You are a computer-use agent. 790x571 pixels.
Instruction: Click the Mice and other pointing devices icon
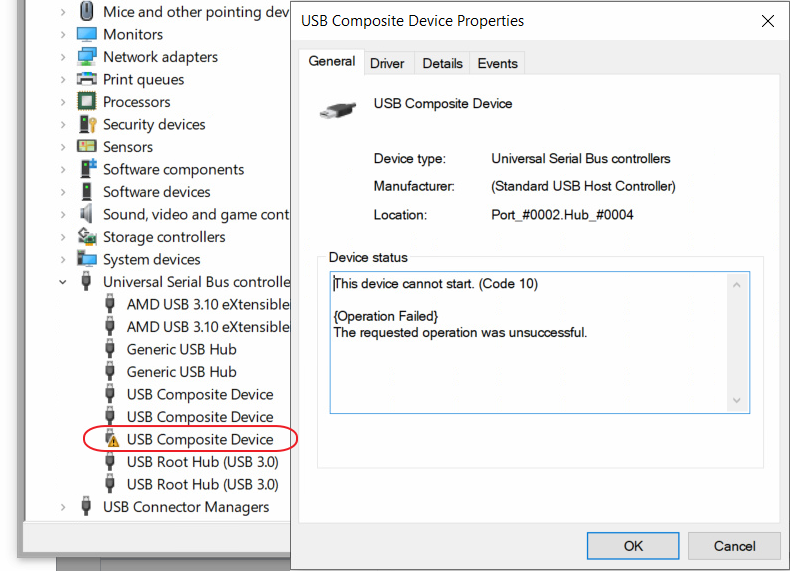click(x=87, y=11)
